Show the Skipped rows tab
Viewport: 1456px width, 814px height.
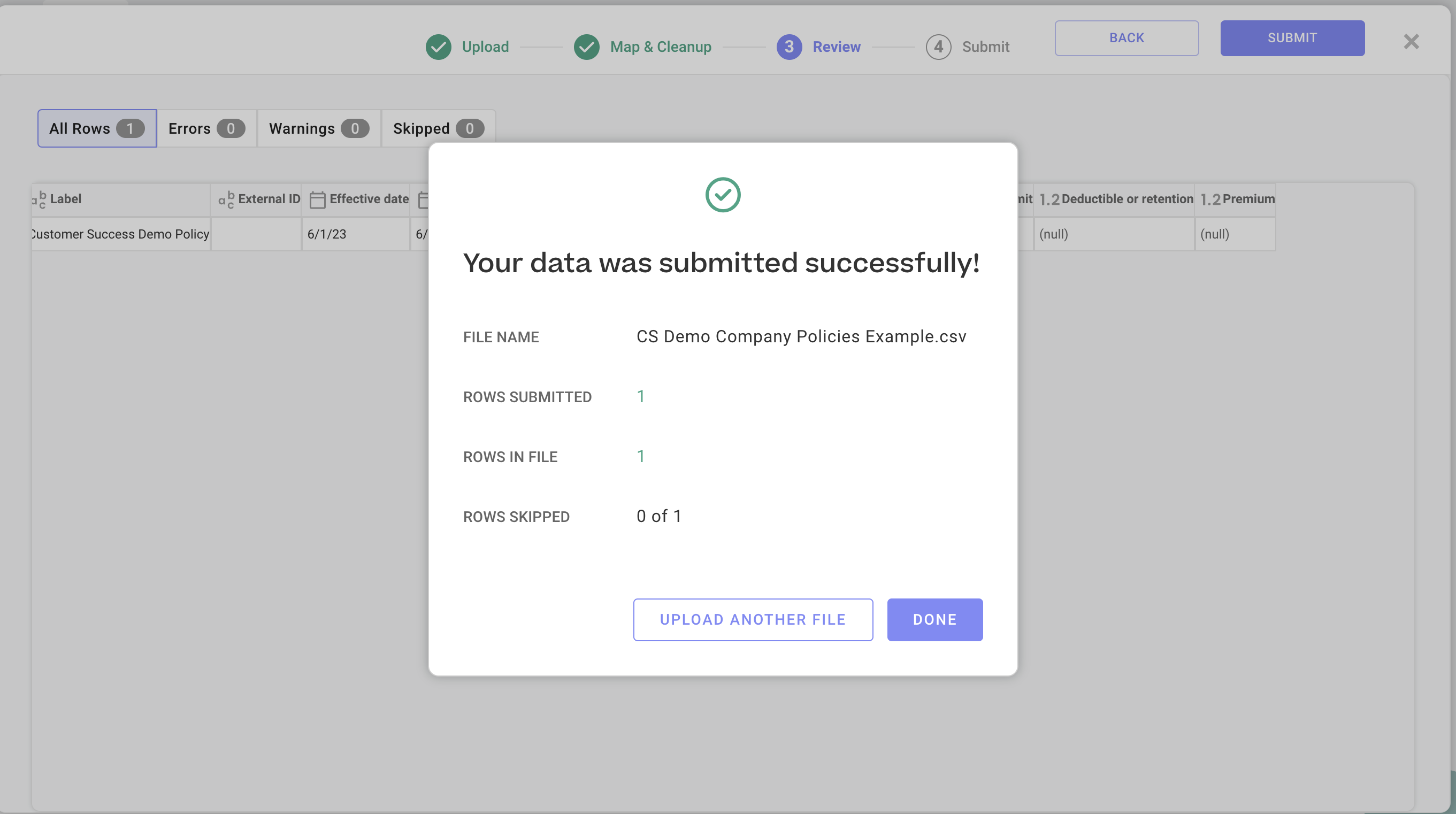coord(439,128)
